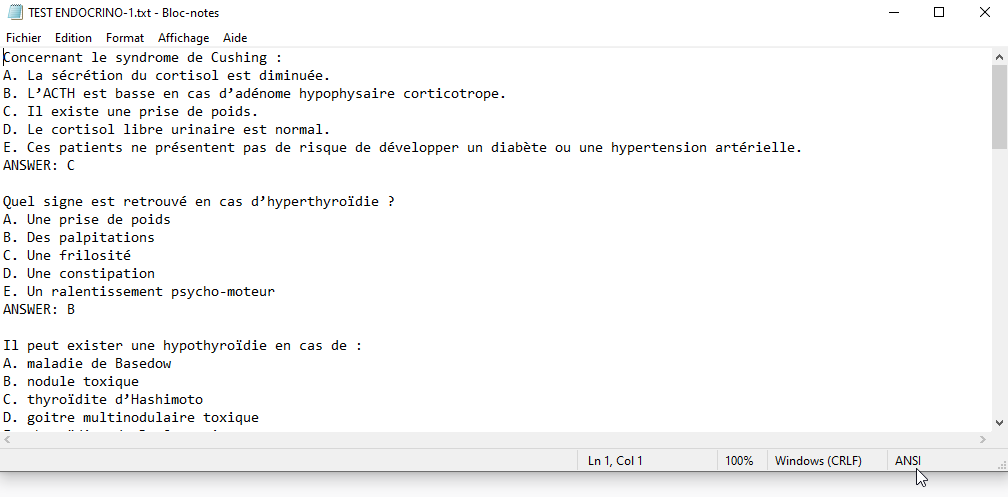The width and height of the screenshot is (1008, 497).
Task: Maximize the Bloc-notes window
Action: 939,13
